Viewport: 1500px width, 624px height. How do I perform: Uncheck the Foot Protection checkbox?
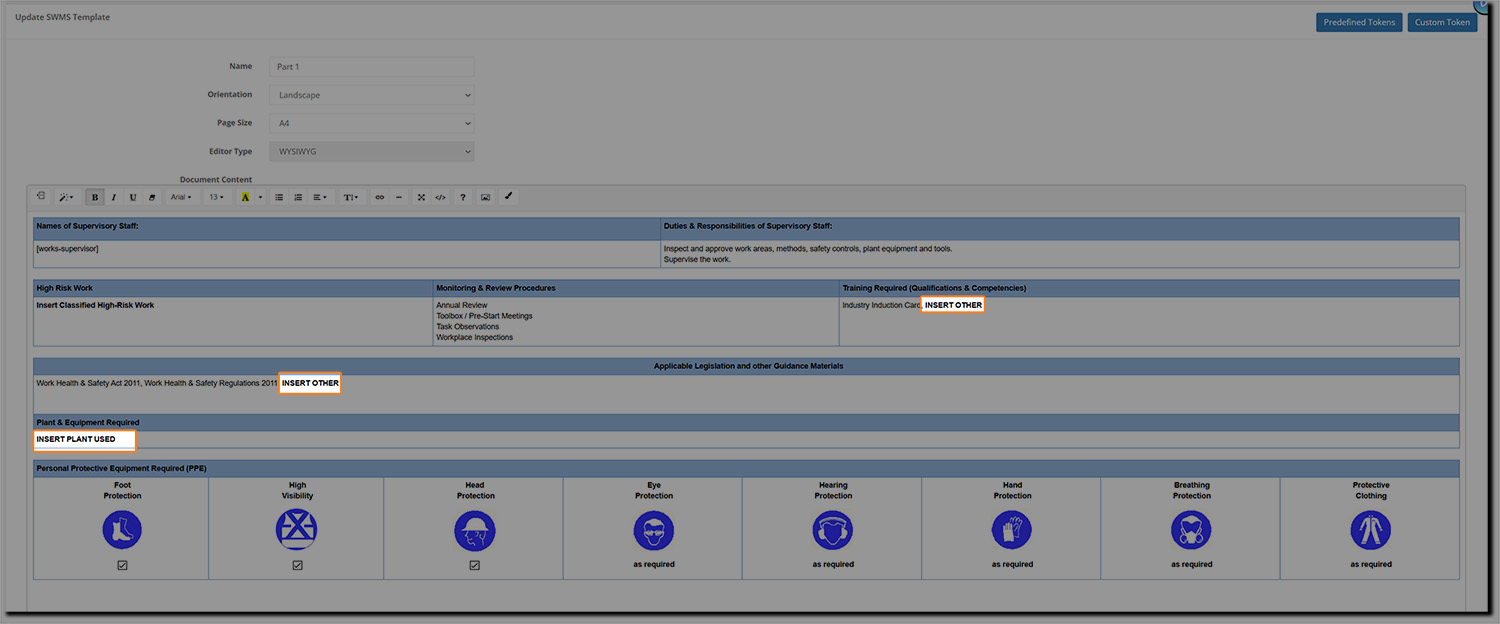point(122,565)
